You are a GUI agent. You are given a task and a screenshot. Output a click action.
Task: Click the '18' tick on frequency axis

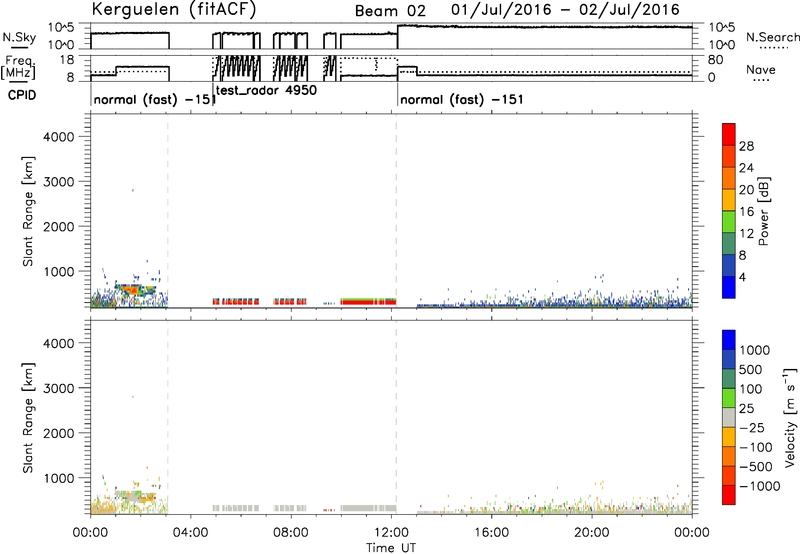[x=67, y=59]
